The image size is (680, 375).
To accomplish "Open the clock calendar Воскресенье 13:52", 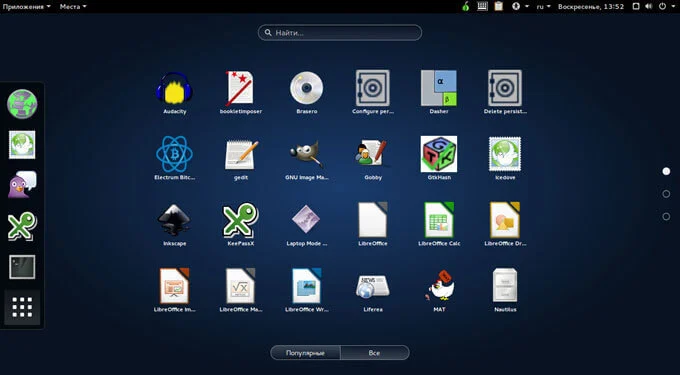I will coord(591,7).
